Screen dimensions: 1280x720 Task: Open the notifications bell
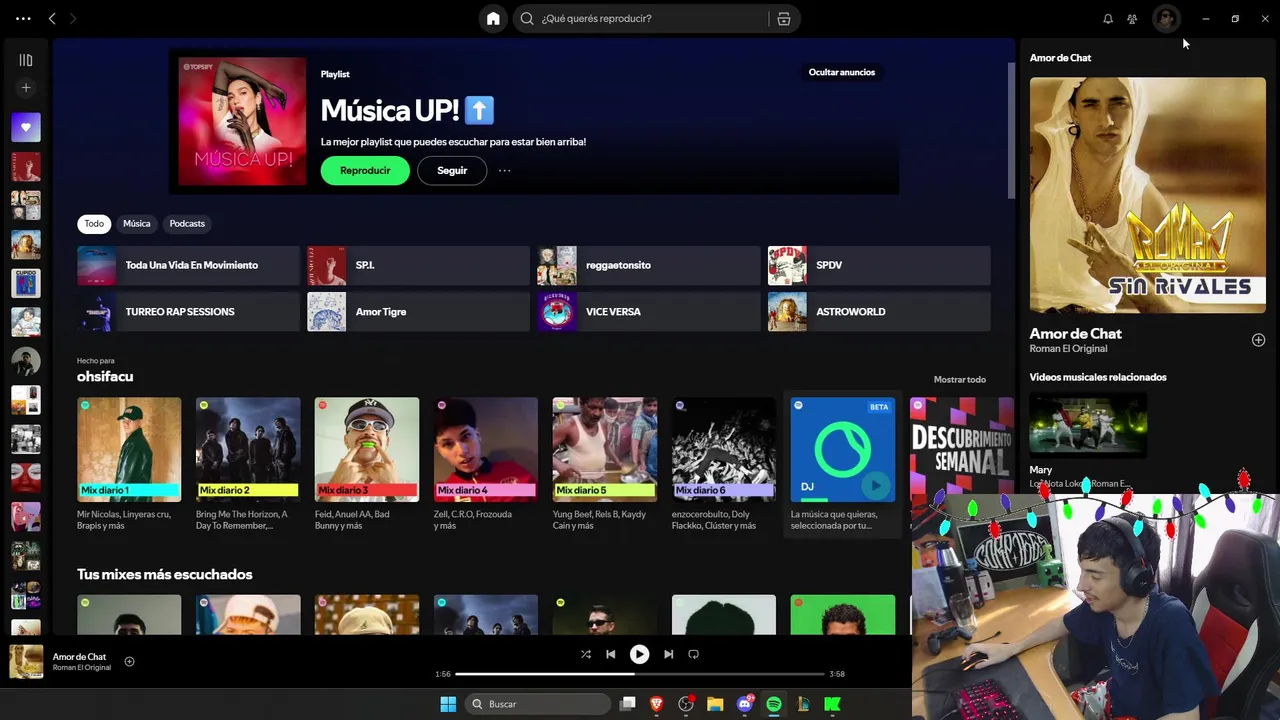tap(1108, 18)
